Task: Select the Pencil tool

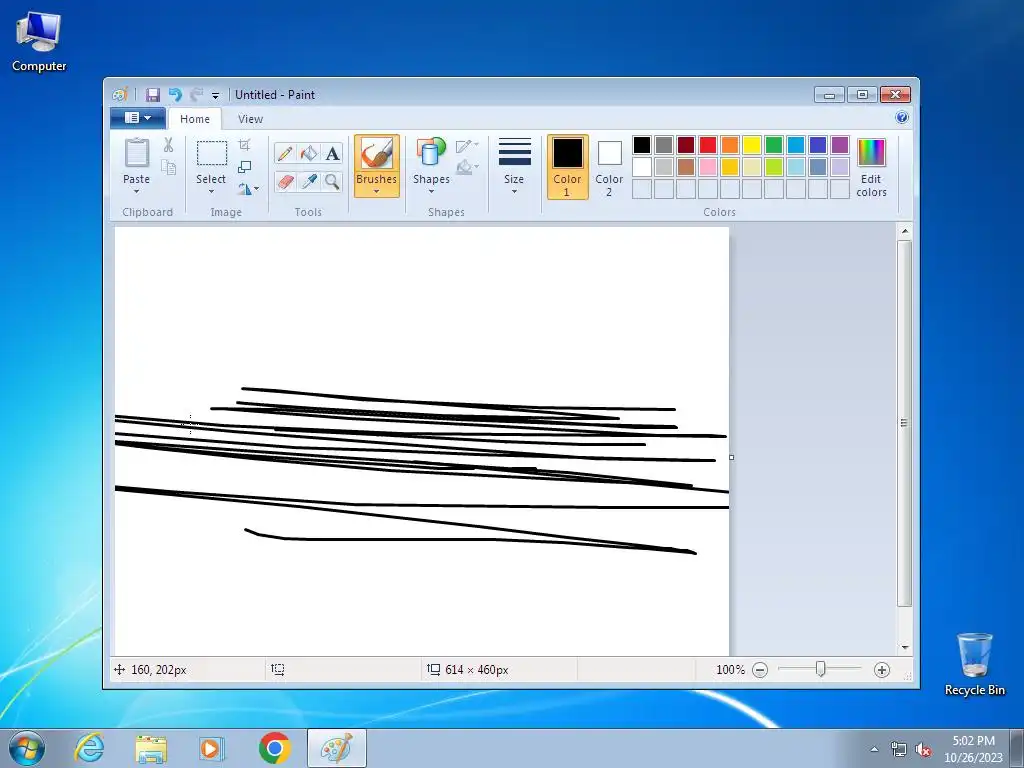Action: coord(285,154)
